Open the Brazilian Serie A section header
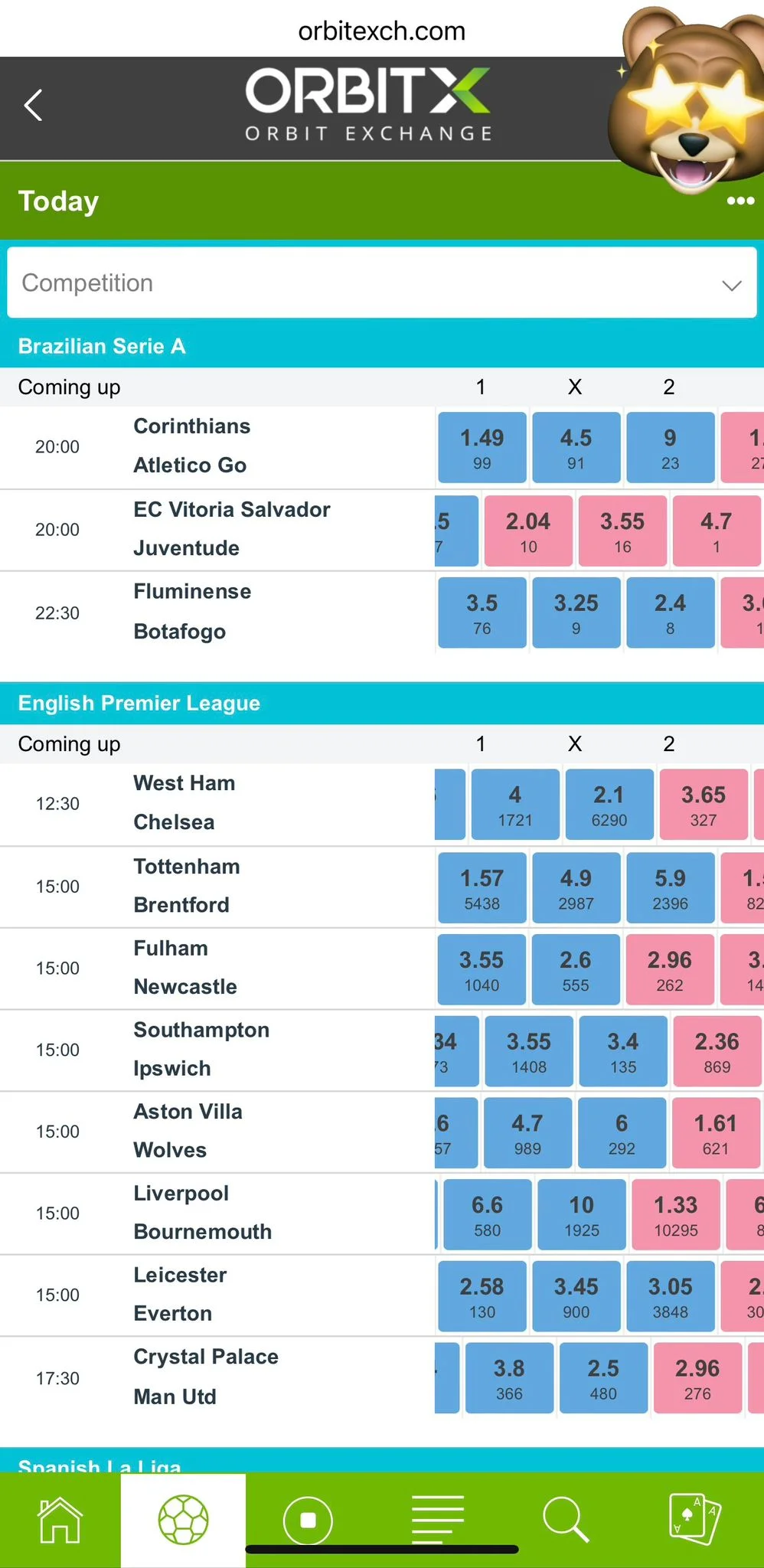 coord(102,346)
